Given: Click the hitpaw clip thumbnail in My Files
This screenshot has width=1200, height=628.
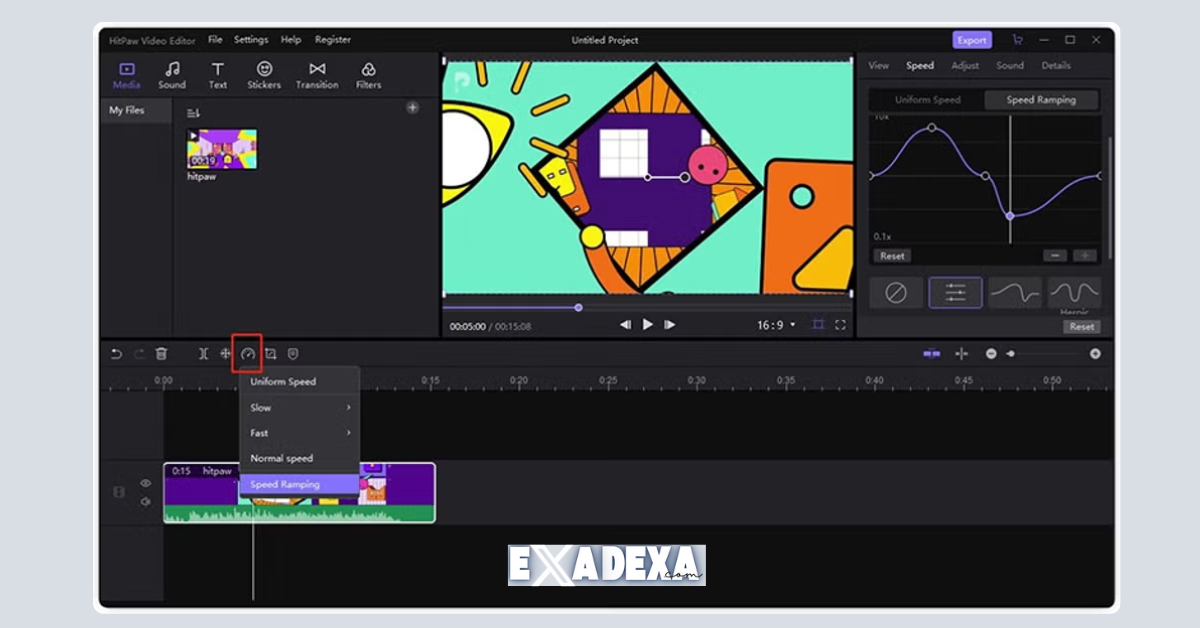Looking at the screenshot, I should [220, 150].
